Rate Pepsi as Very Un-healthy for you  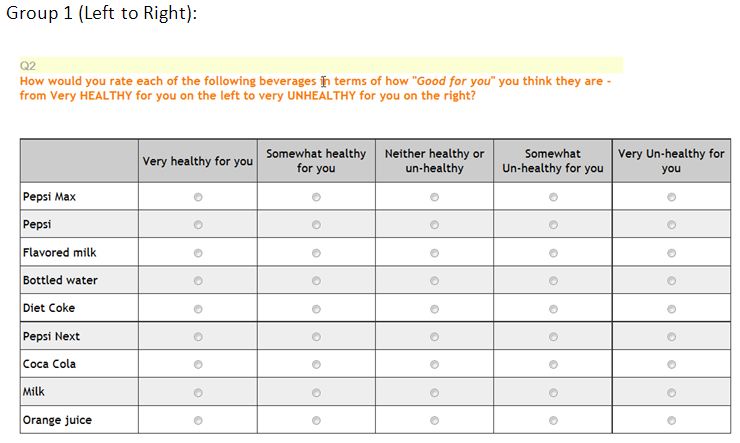click(x=671, y=225)
